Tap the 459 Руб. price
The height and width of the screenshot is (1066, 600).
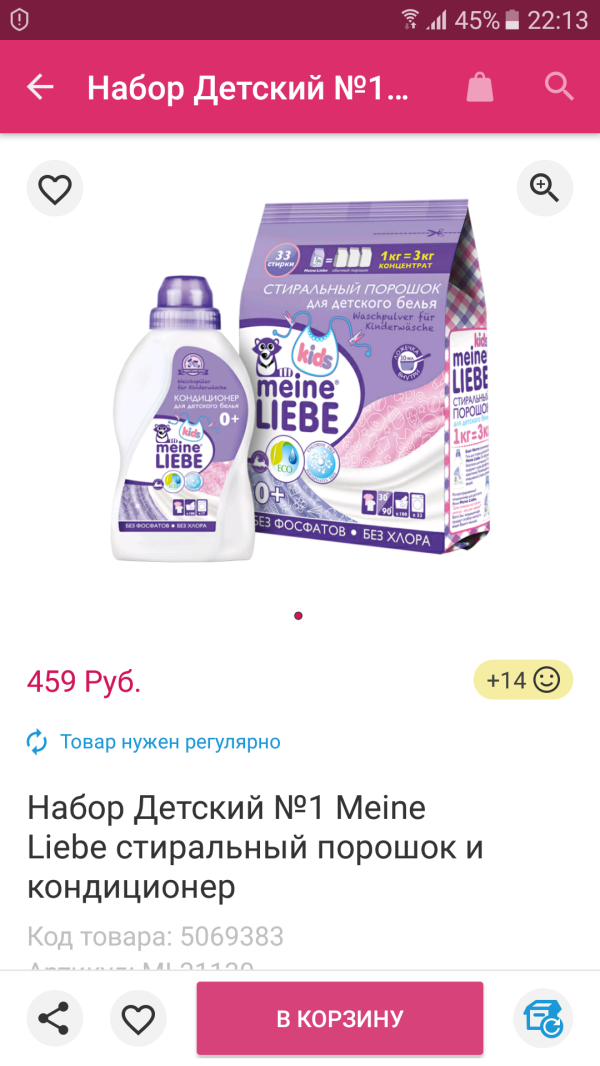[x=84, y=681]
